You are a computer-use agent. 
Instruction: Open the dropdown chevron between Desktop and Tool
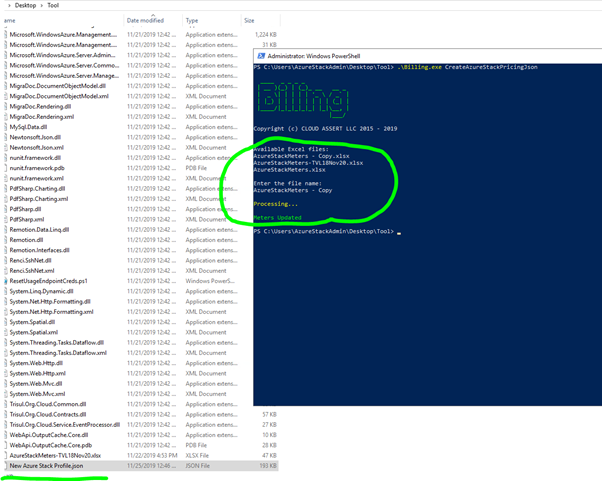pyautogui.click(x=41, y=5)
